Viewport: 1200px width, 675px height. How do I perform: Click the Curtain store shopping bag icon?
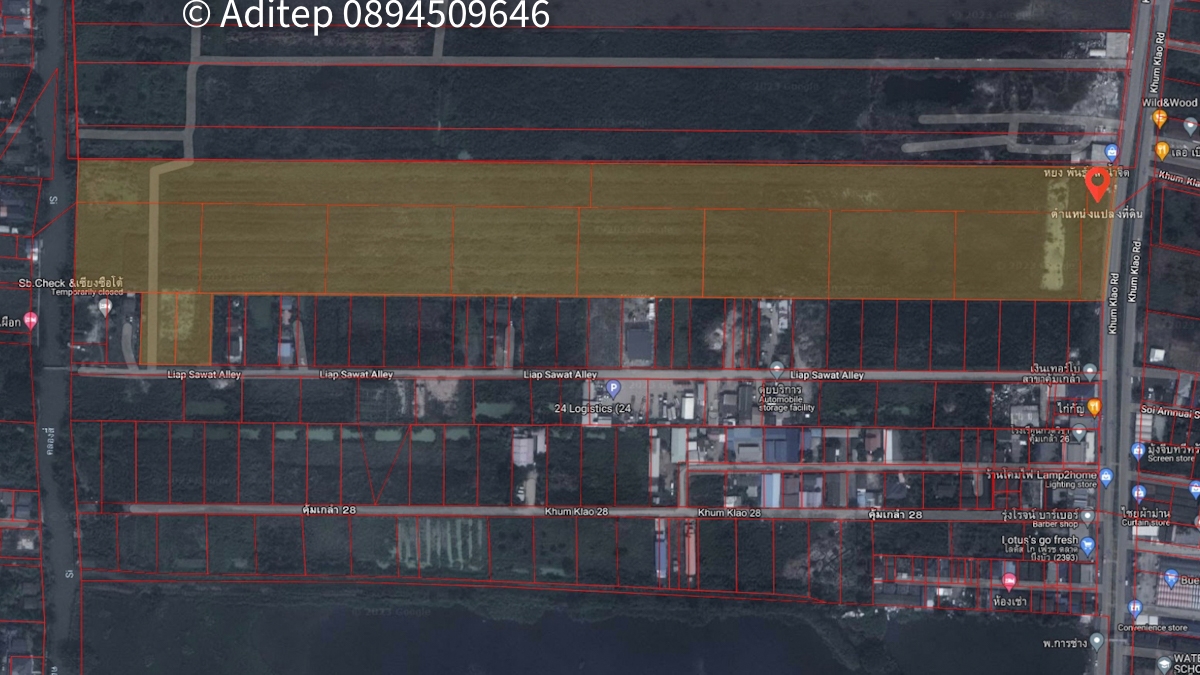(x=1138, y=493)
